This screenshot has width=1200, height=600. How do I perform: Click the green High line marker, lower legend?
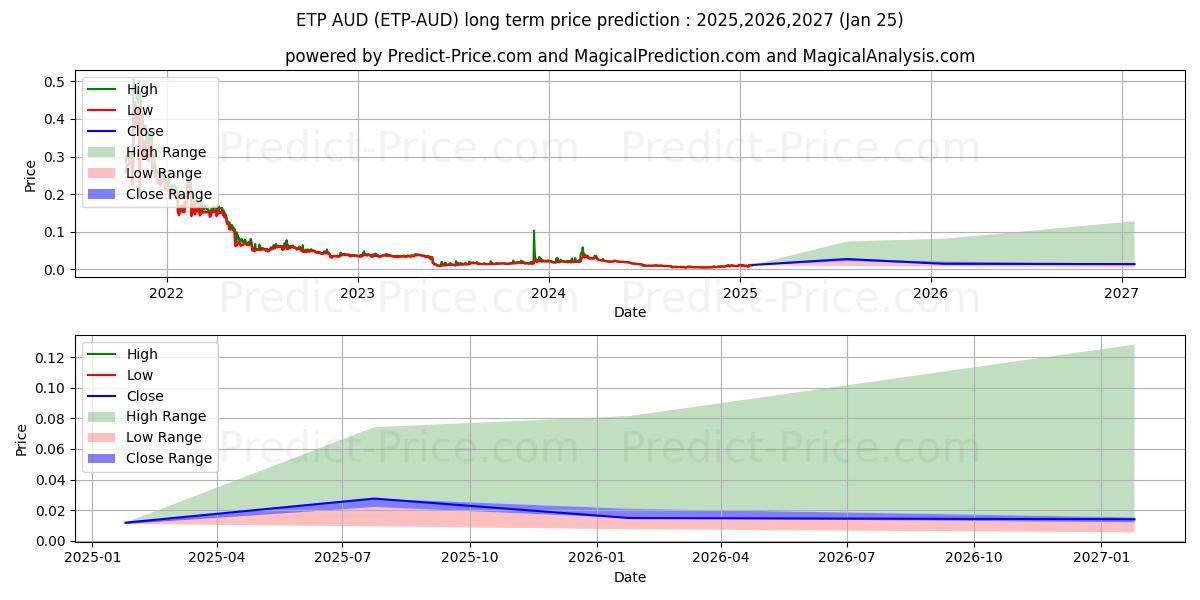point(102,354)
